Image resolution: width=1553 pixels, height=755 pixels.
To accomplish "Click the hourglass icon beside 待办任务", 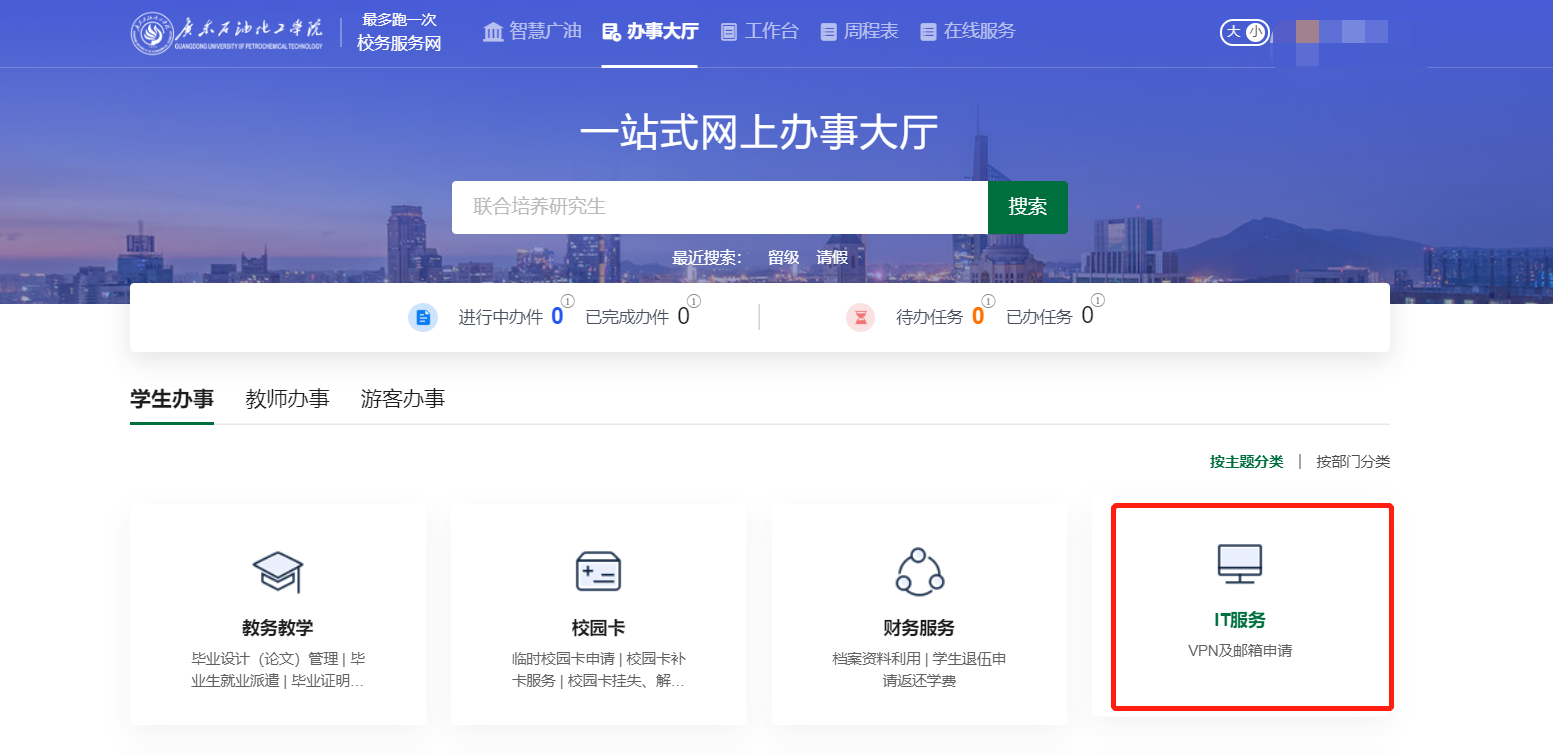I will click(x=860, y=318).
